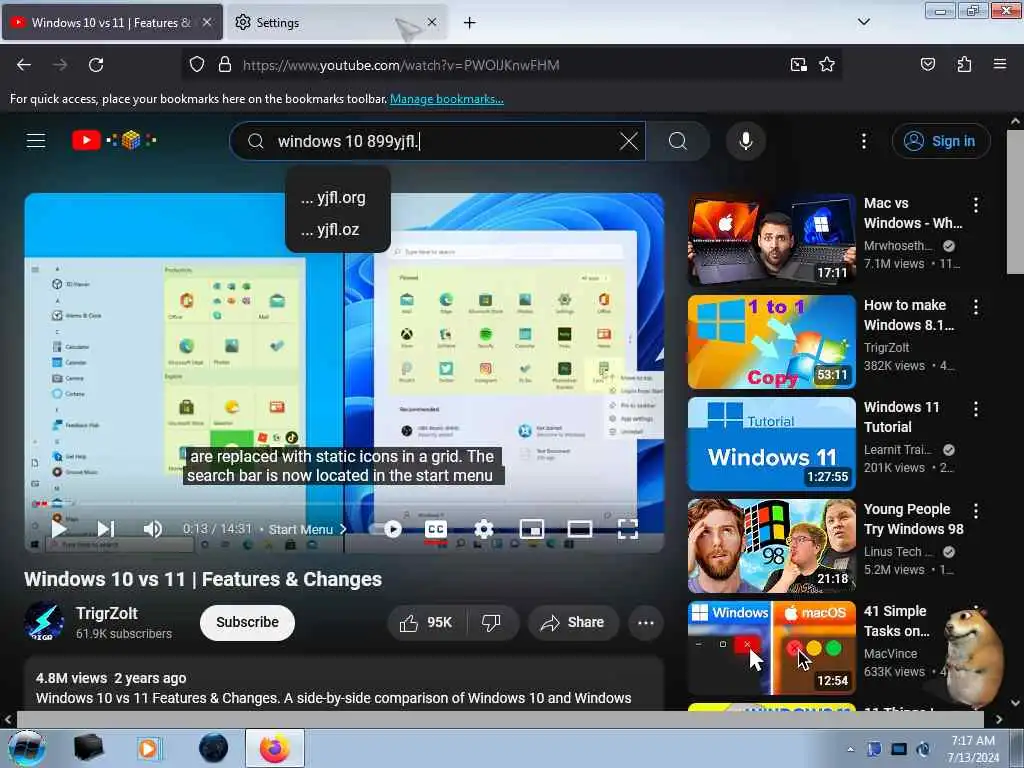Open Manage bookmarks link
This screenshot has height=768, width=1024.
(447, 99)
